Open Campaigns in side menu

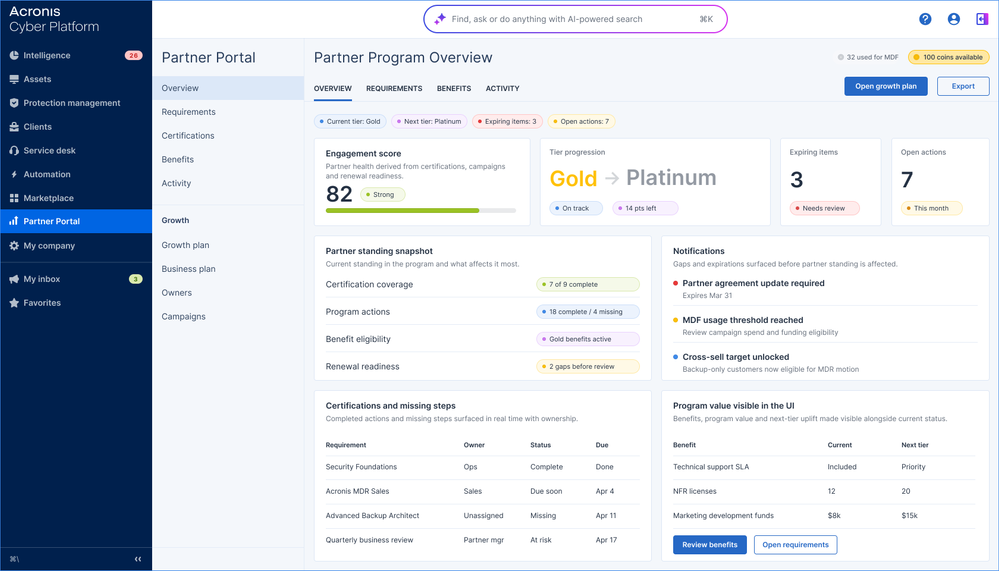click(x=228, y=316)
